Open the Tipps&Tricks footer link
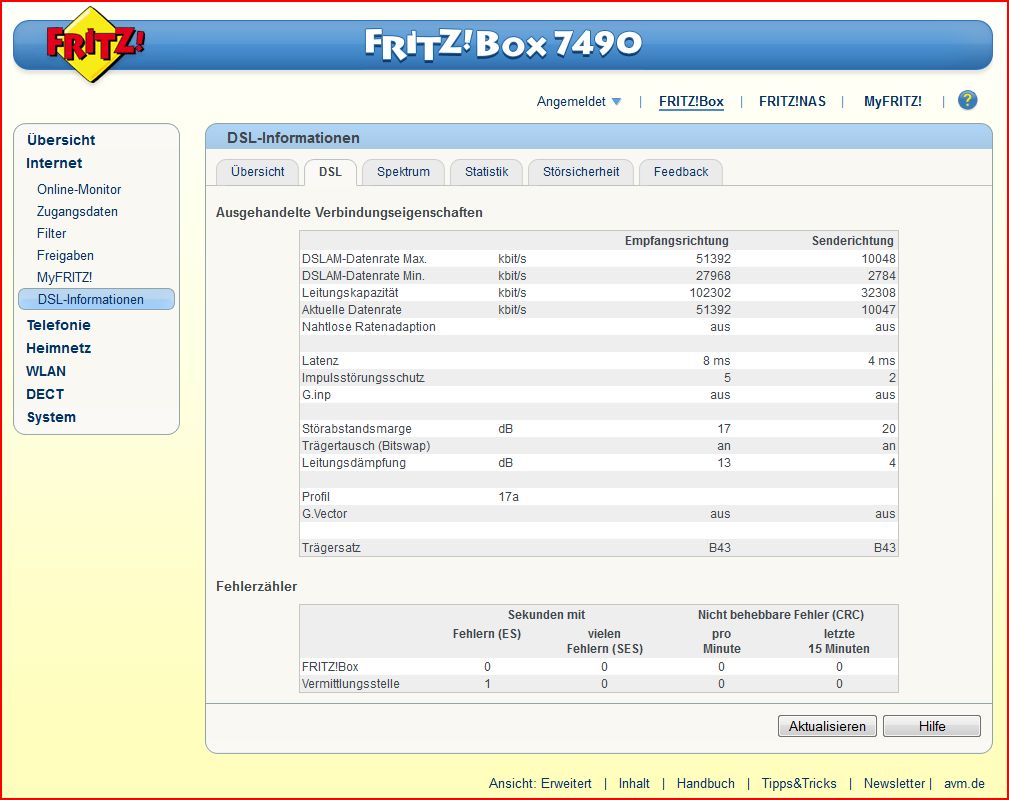 point(799,783)
